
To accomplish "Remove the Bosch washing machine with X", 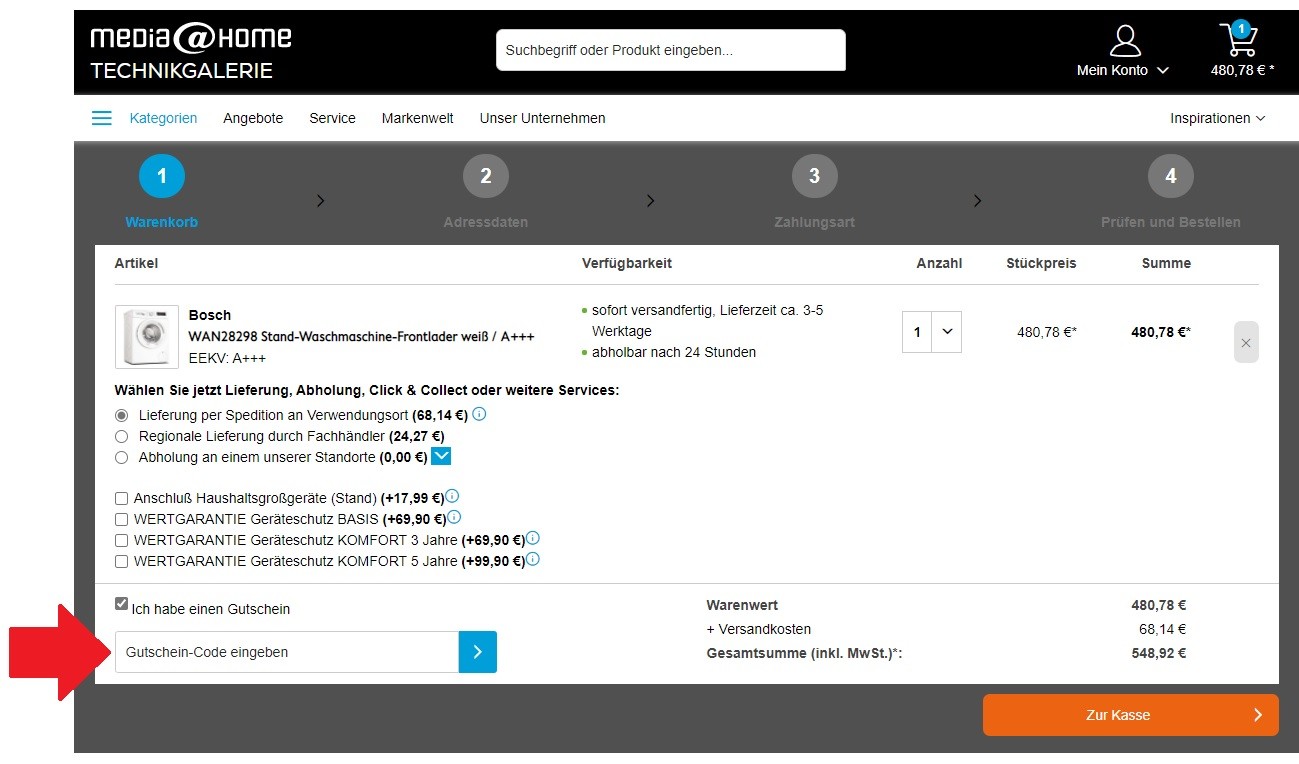I will click(1246, 342).
